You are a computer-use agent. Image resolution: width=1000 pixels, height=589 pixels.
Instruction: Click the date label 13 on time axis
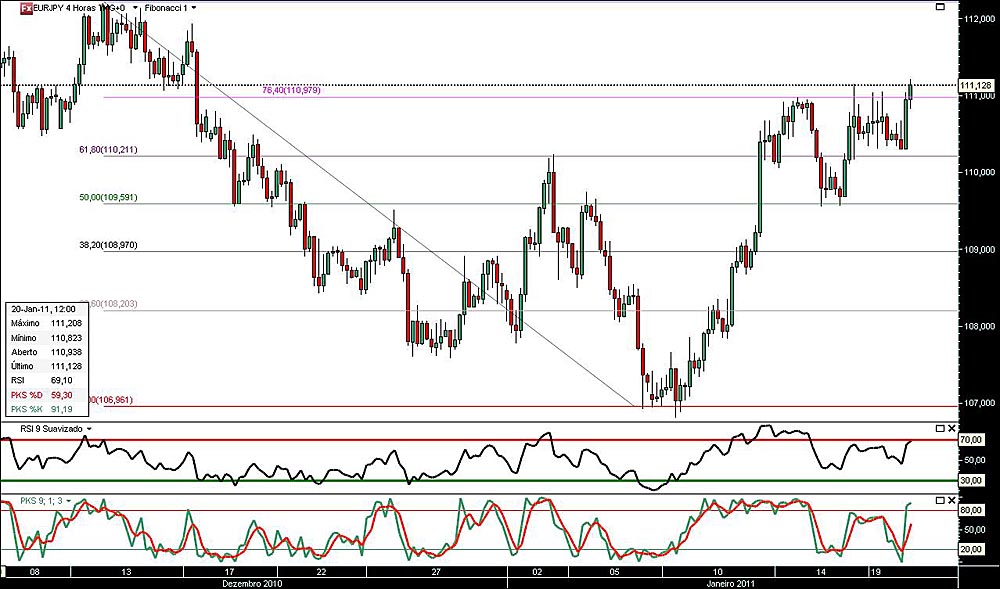point(127,572)
